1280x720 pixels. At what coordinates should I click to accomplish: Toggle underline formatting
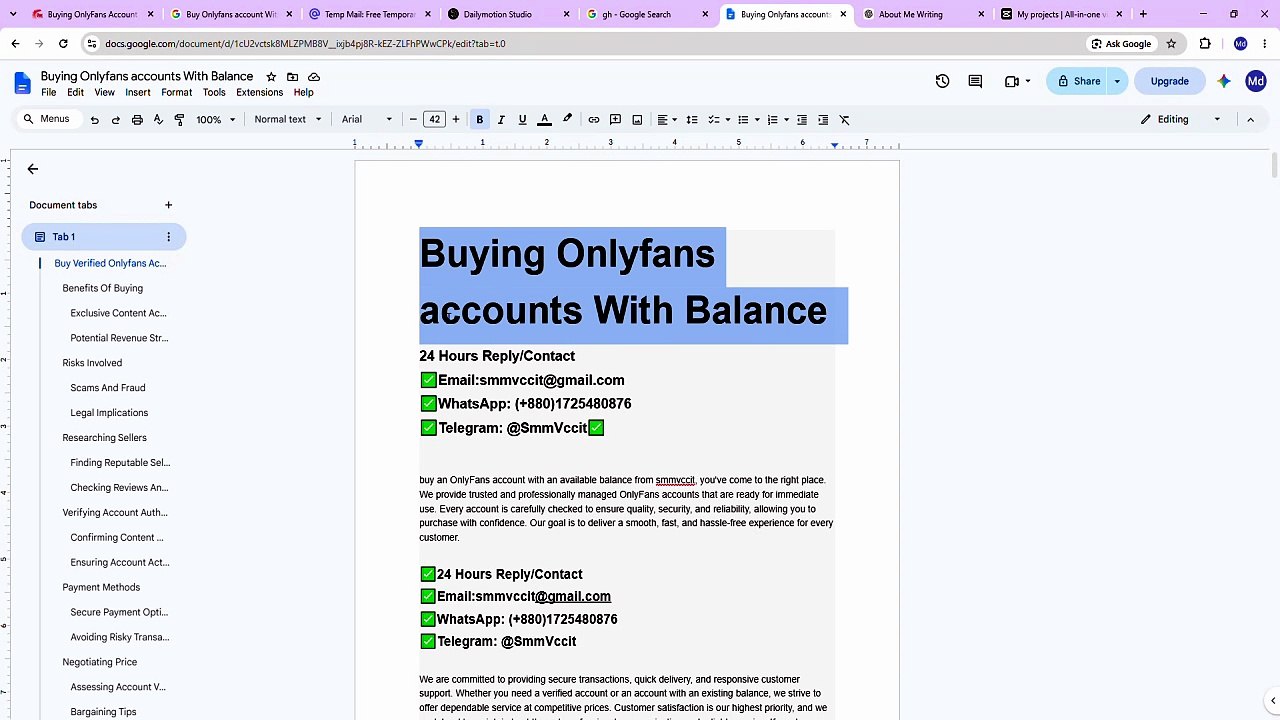pyautogui.click(x=522, y=120)
